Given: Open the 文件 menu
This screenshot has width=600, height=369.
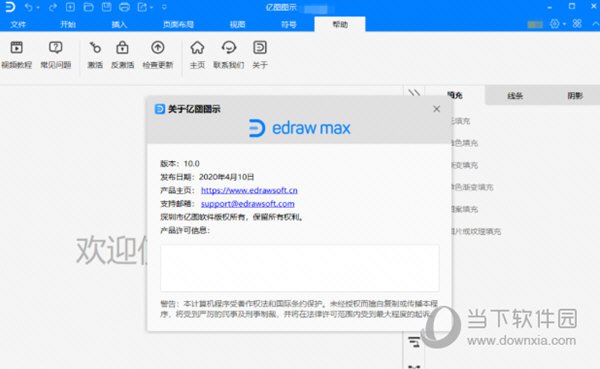Looking at the screenshot, I should point(18,24).
